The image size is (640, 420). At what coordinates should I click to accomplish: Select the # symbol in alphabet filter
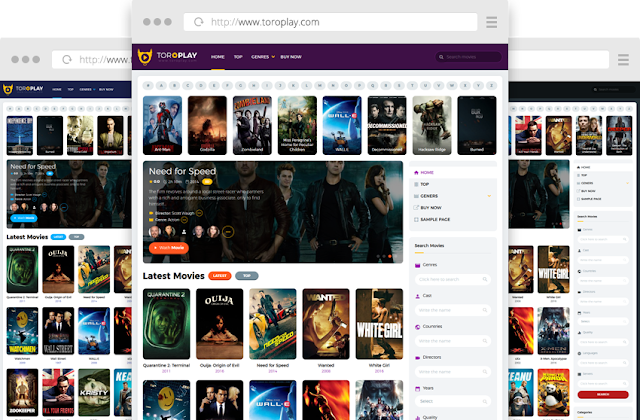(148, 86)
